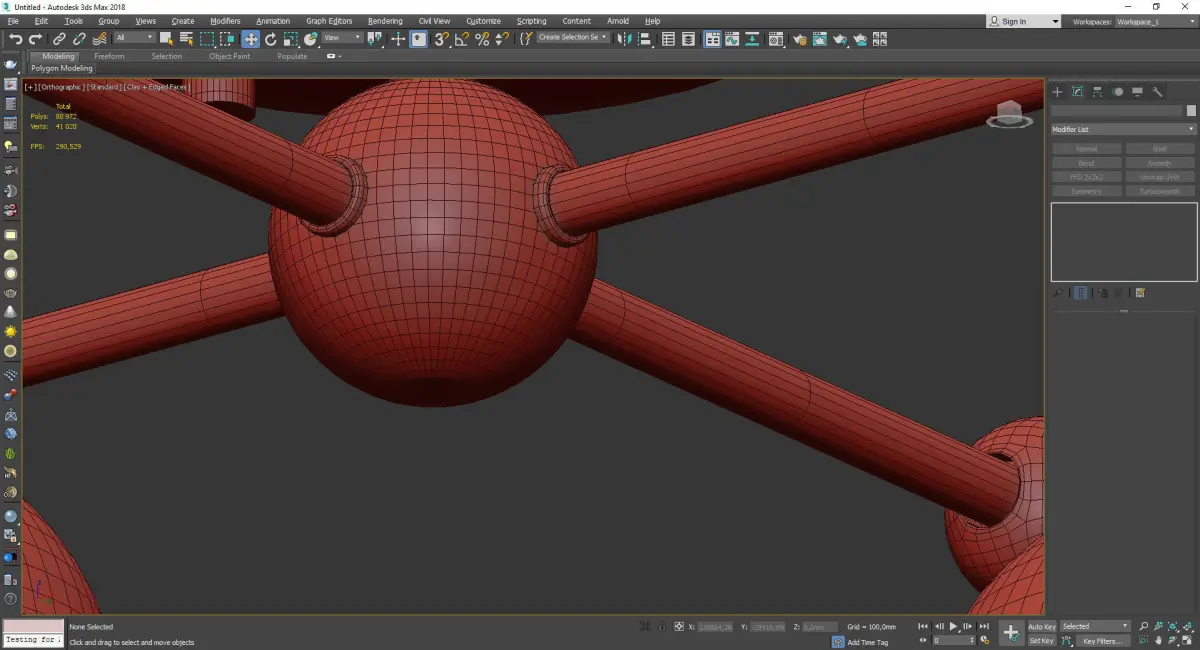Click the Key Filters button

coord(1102,641)
